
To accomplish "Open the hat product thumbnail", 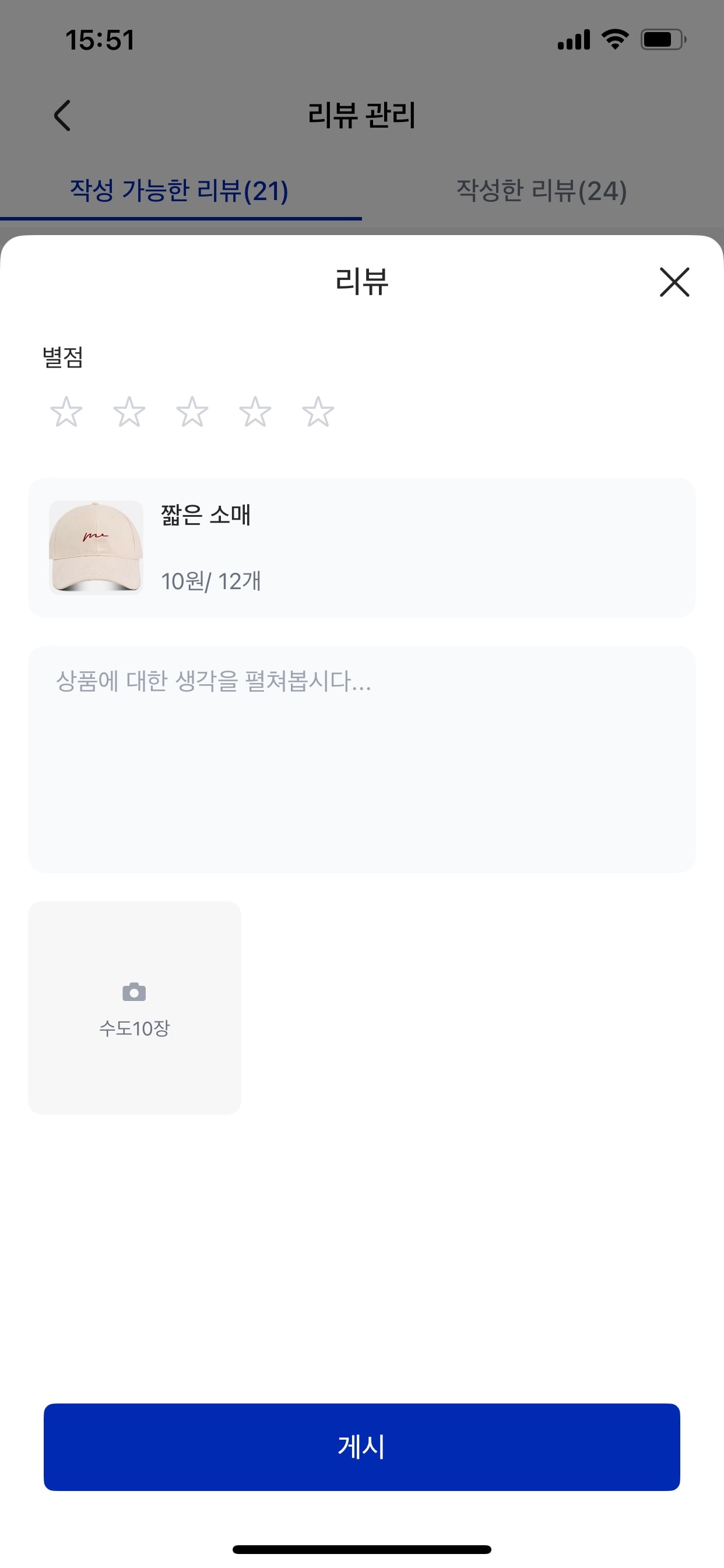I will [96, 547].
